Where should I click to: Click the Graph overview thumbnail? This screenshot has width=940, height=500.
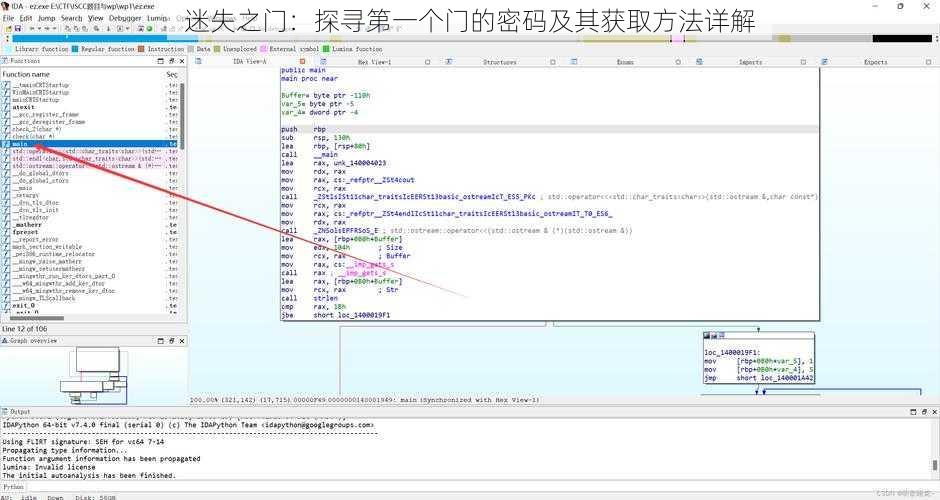point(92,376)
